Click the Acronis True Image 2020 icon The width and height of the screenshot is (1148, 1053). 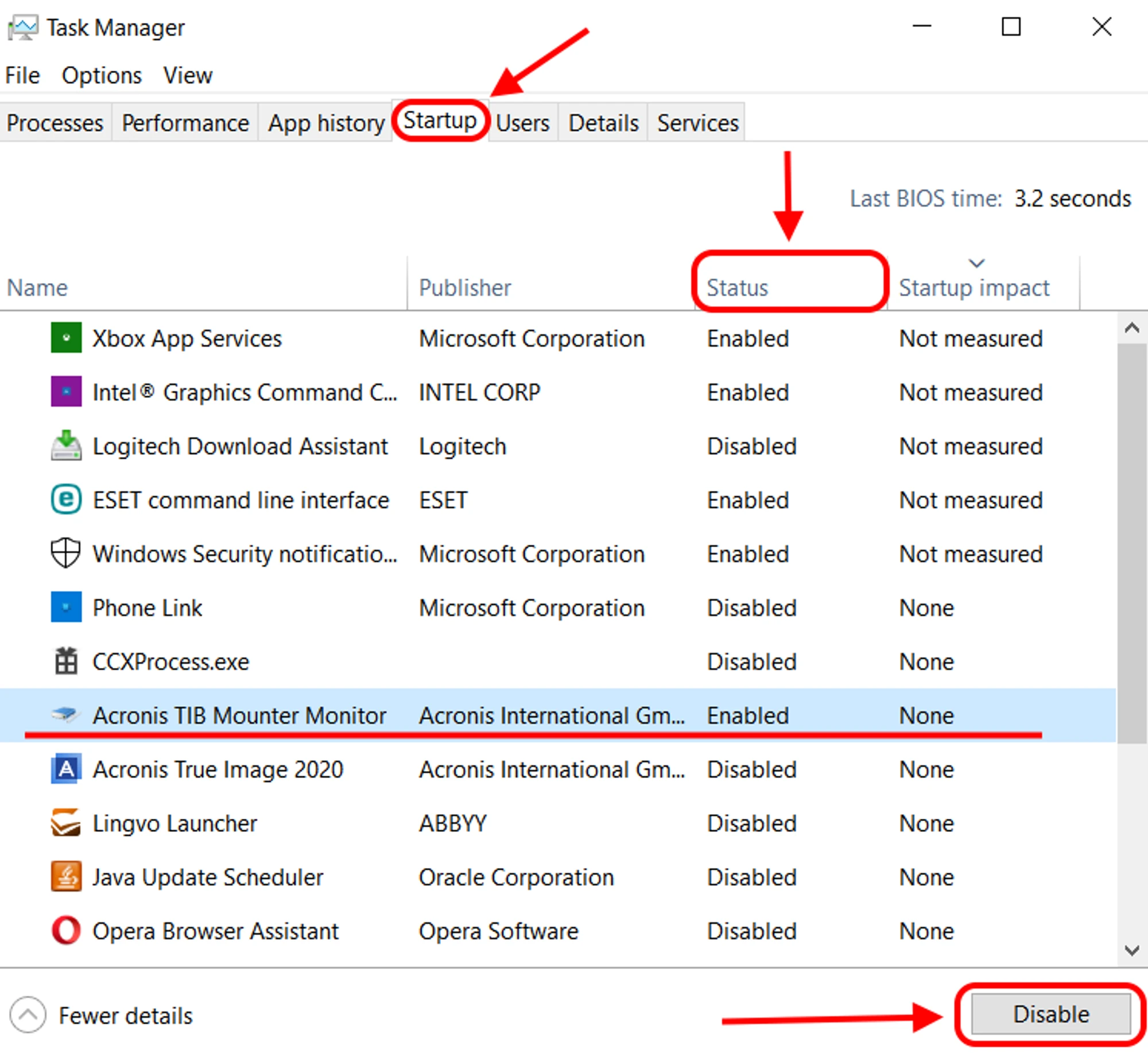point(66,769)
